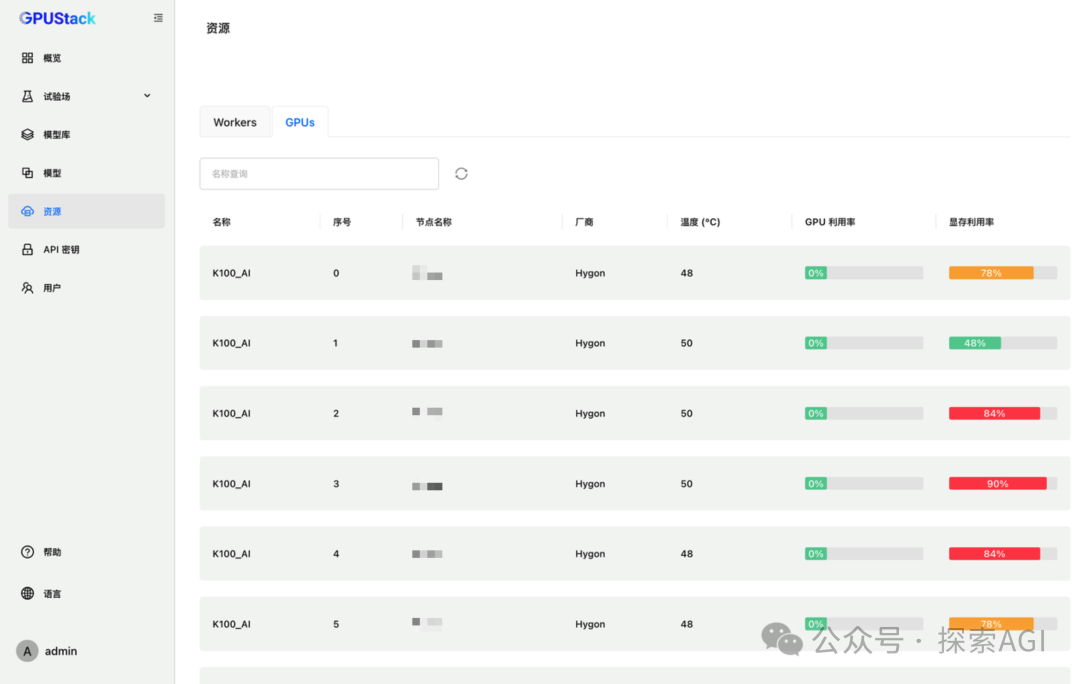This screenshot has width=1080, height=684.
Task: Click K100_AI name in row 4
Action: (x=231, y=554)
